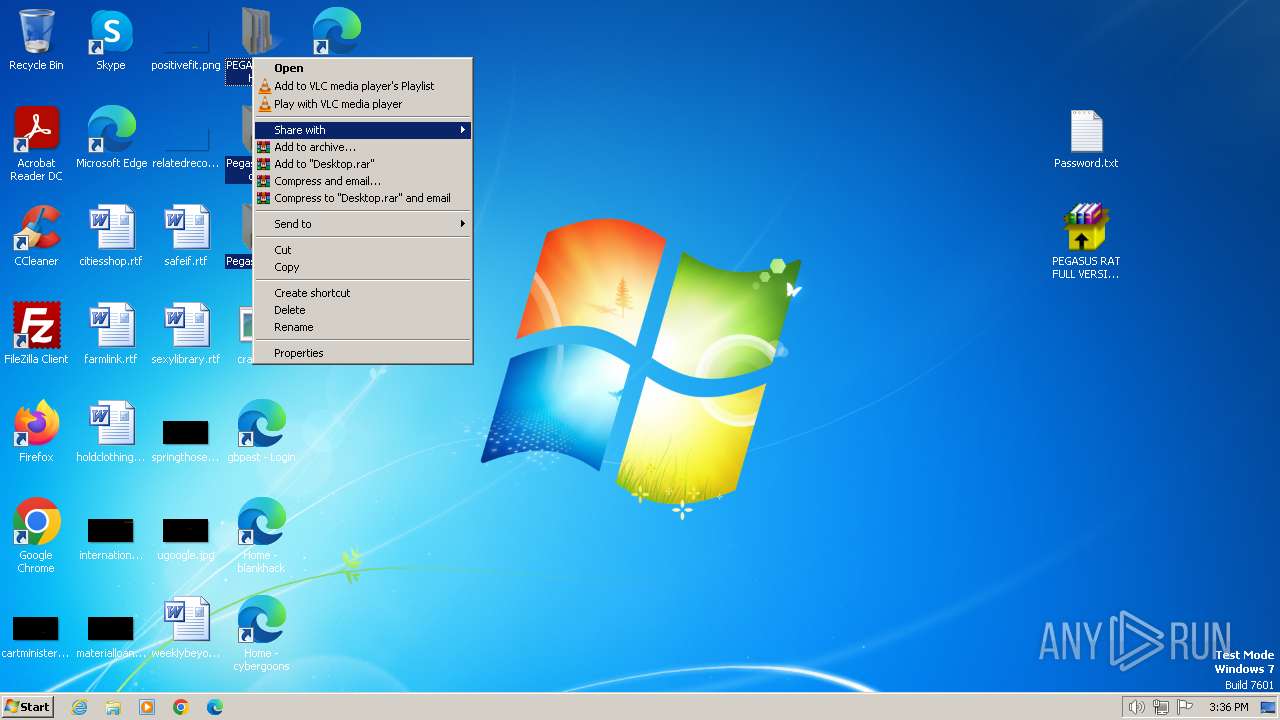Launch Edge from the taskbar
1280x720 pixels.
pos(215,707)
